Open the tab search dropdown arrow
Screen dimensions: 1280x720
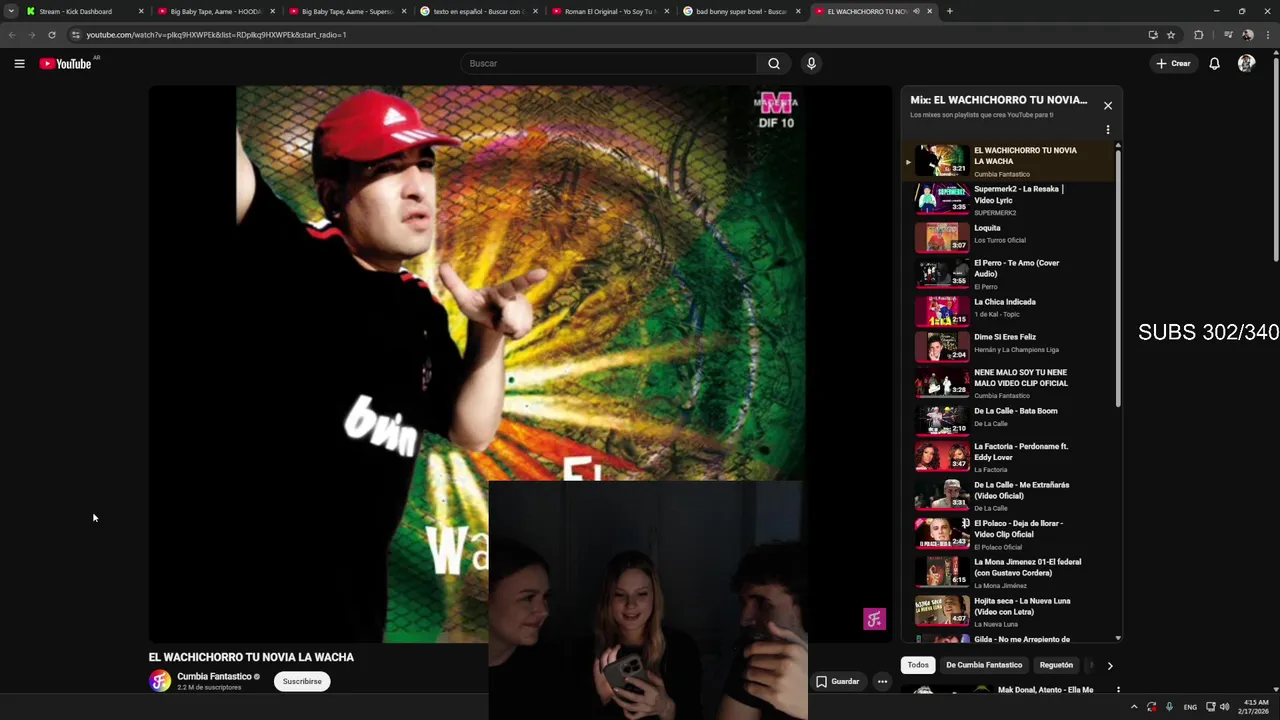pyautogui.click(x=11, y=11)
